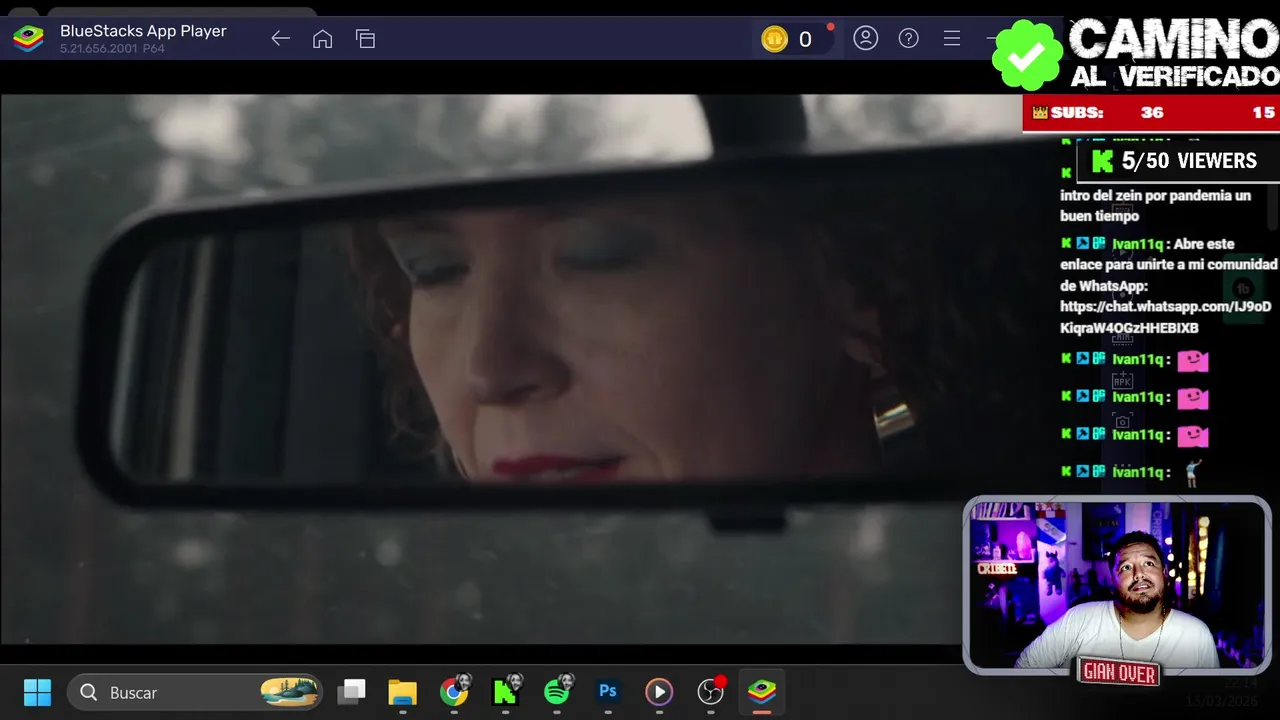
Task: Click the "SUBS:" counter label
Action: click(1076, 113)
